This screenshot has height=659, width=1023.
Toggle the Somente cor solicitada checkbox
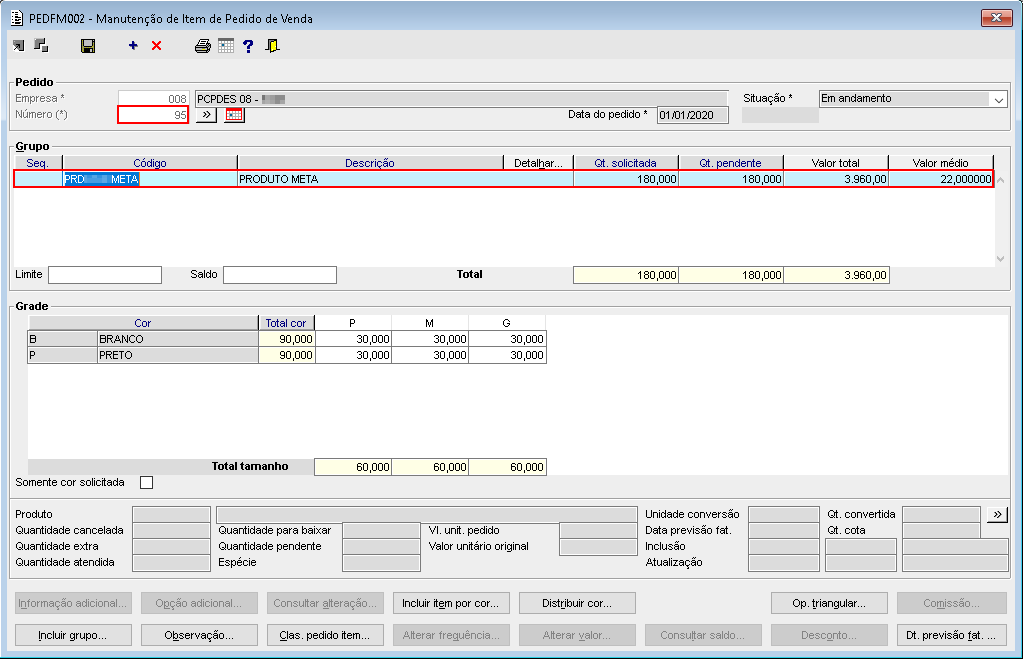(x=147, y=483)
